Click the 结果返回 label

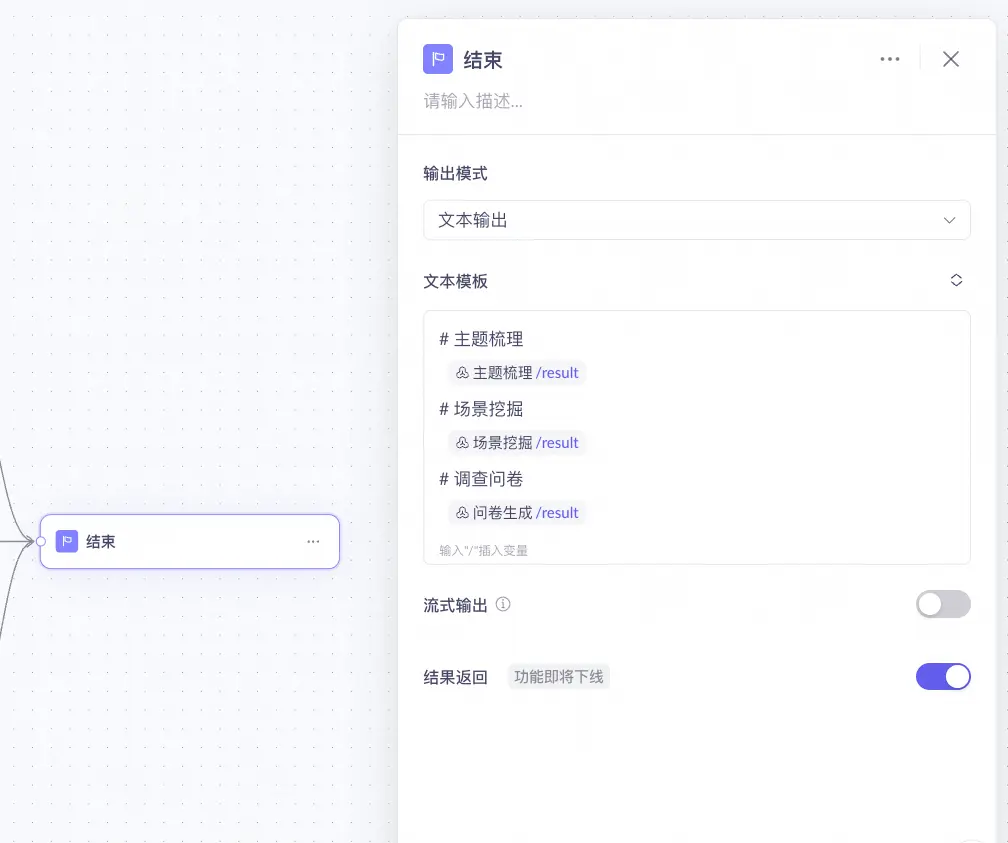tap(455, 677)
